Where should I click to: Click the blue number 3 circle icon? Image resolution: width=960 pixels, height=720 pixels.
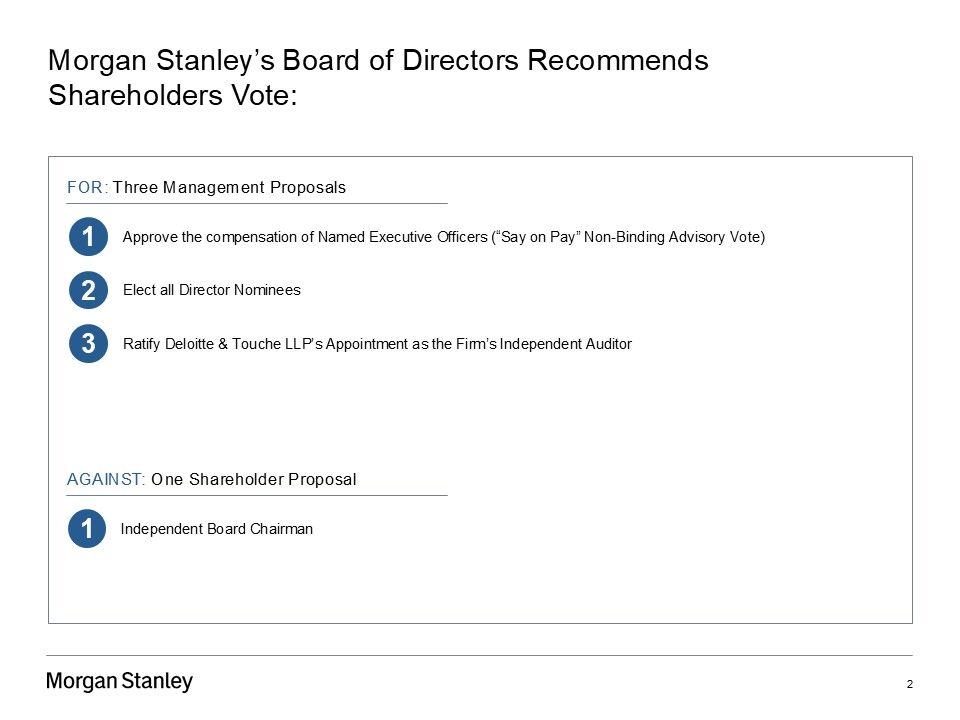pos(88,344)
